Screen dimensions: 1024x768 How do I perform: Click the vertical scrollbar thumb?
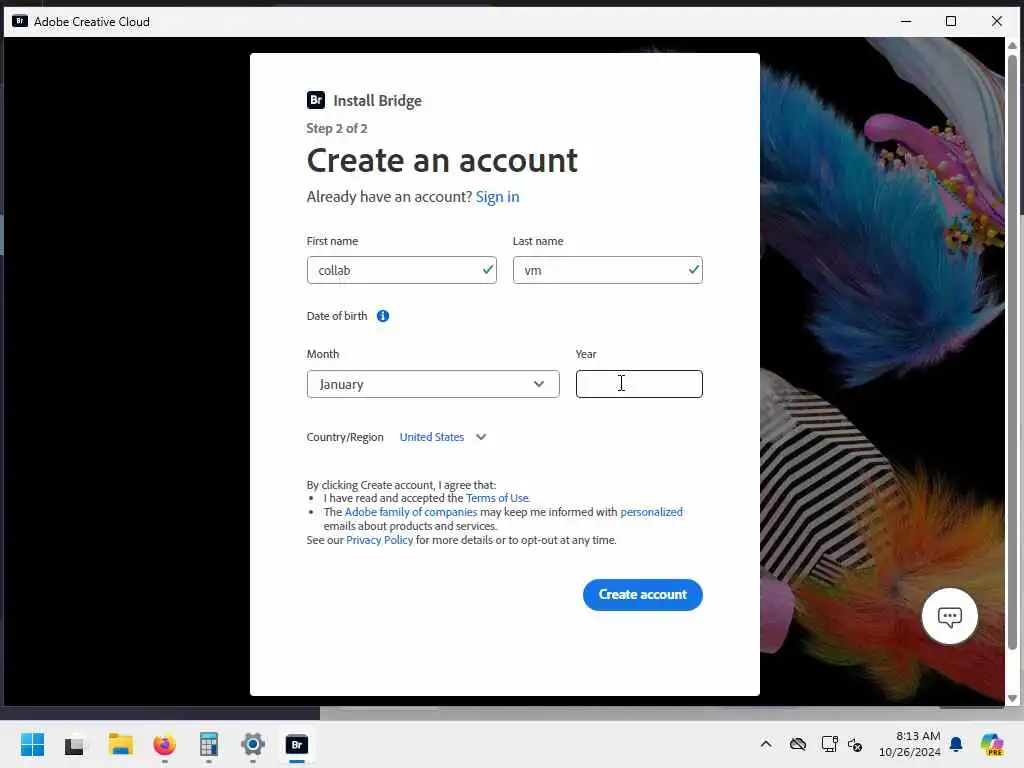[1012, 353]
